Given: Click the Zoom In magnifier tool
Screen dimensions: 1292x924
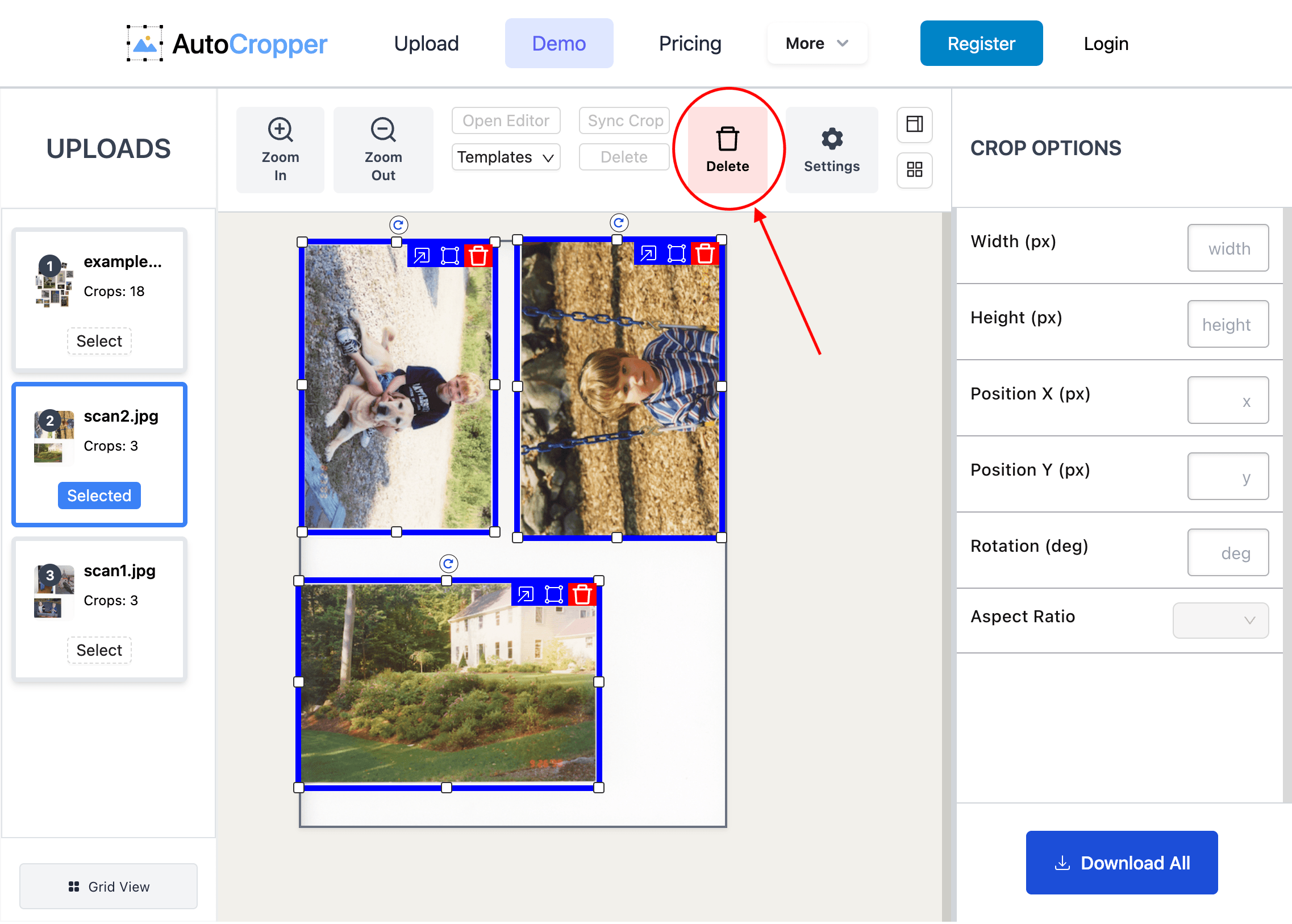Looking at the screenshot, I should [280, 149].
